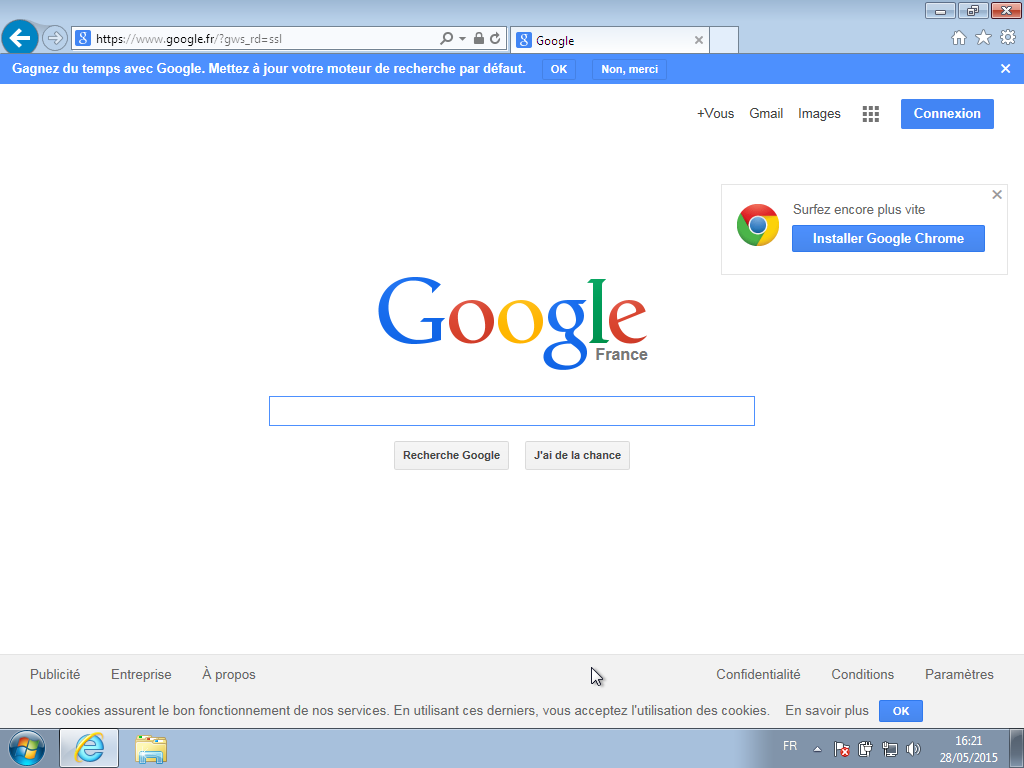
Task: Close the Chrome promotion card
Action: [997, 195]
